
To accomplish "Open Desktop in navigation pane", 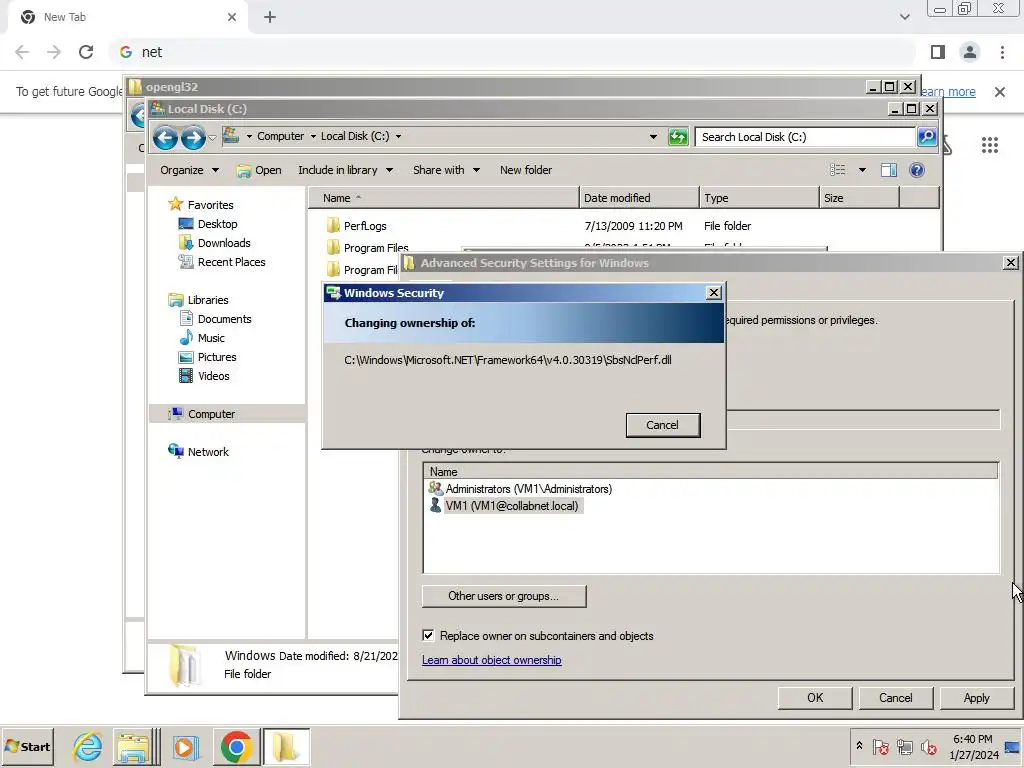I will [208, 224].
